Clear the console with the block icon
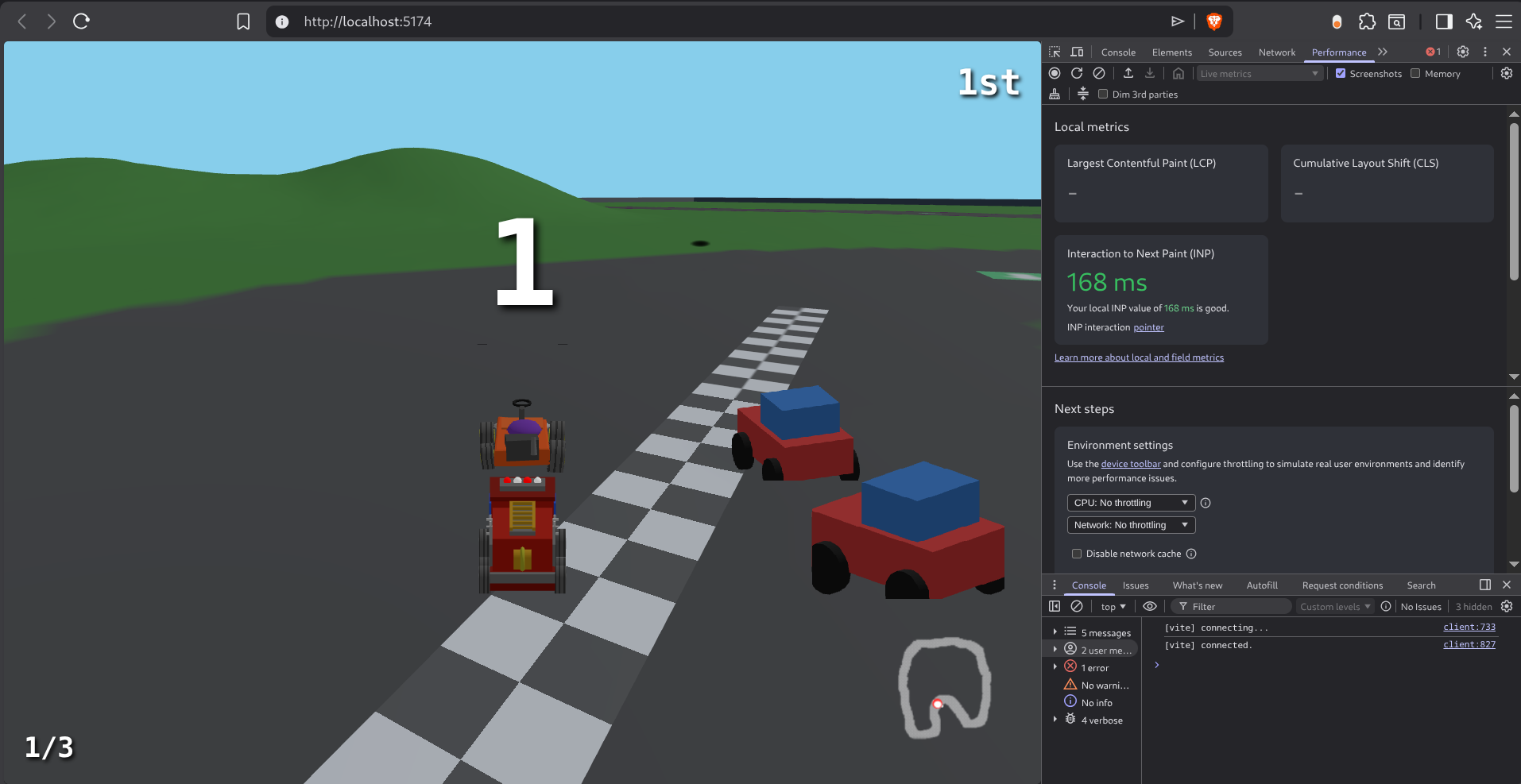The width and height of the screenshot is (1521, 784). (x=1078, y=606)
